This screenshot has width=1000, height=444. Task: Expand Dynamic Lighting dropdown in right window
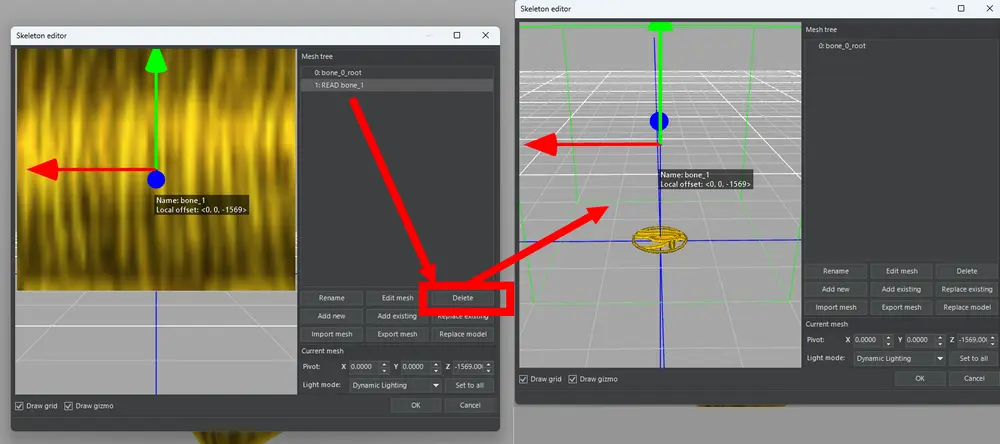[x=898, y=358]
